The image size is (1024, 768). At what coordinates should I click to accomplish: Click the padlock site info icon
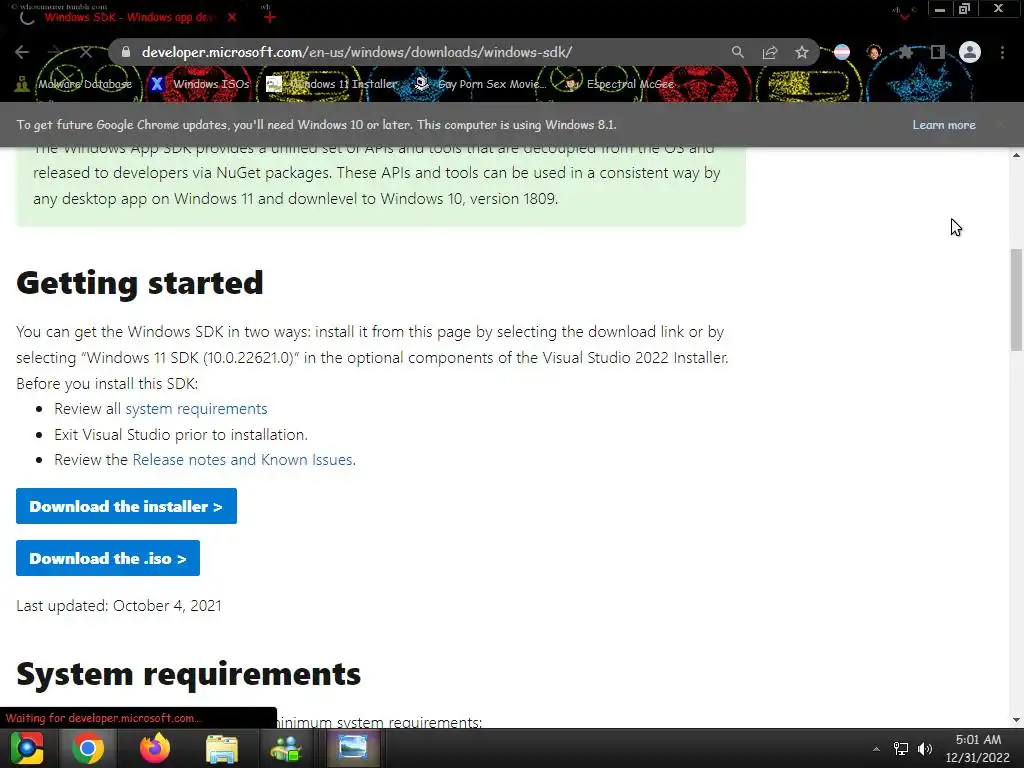[x=126, y=52]
